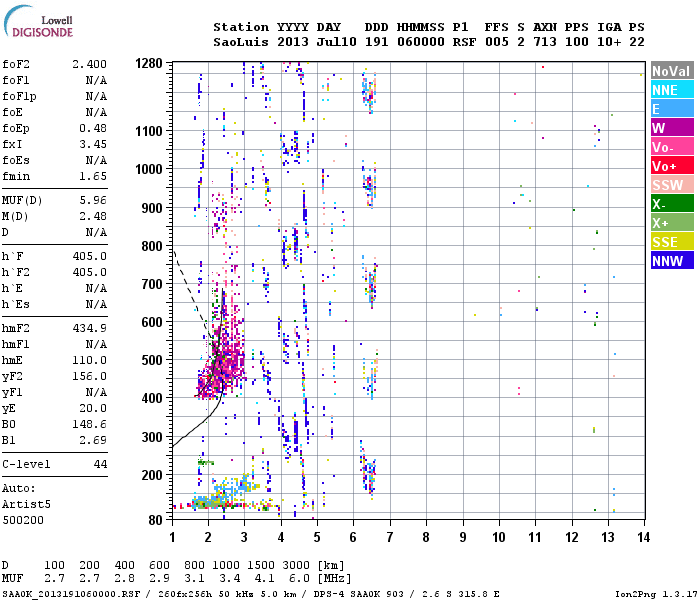Image resolution: width=700 pixels, height=600 pixels.
Task: Click the Artist5 auto-scaling label
Action: tap(26, 504)
